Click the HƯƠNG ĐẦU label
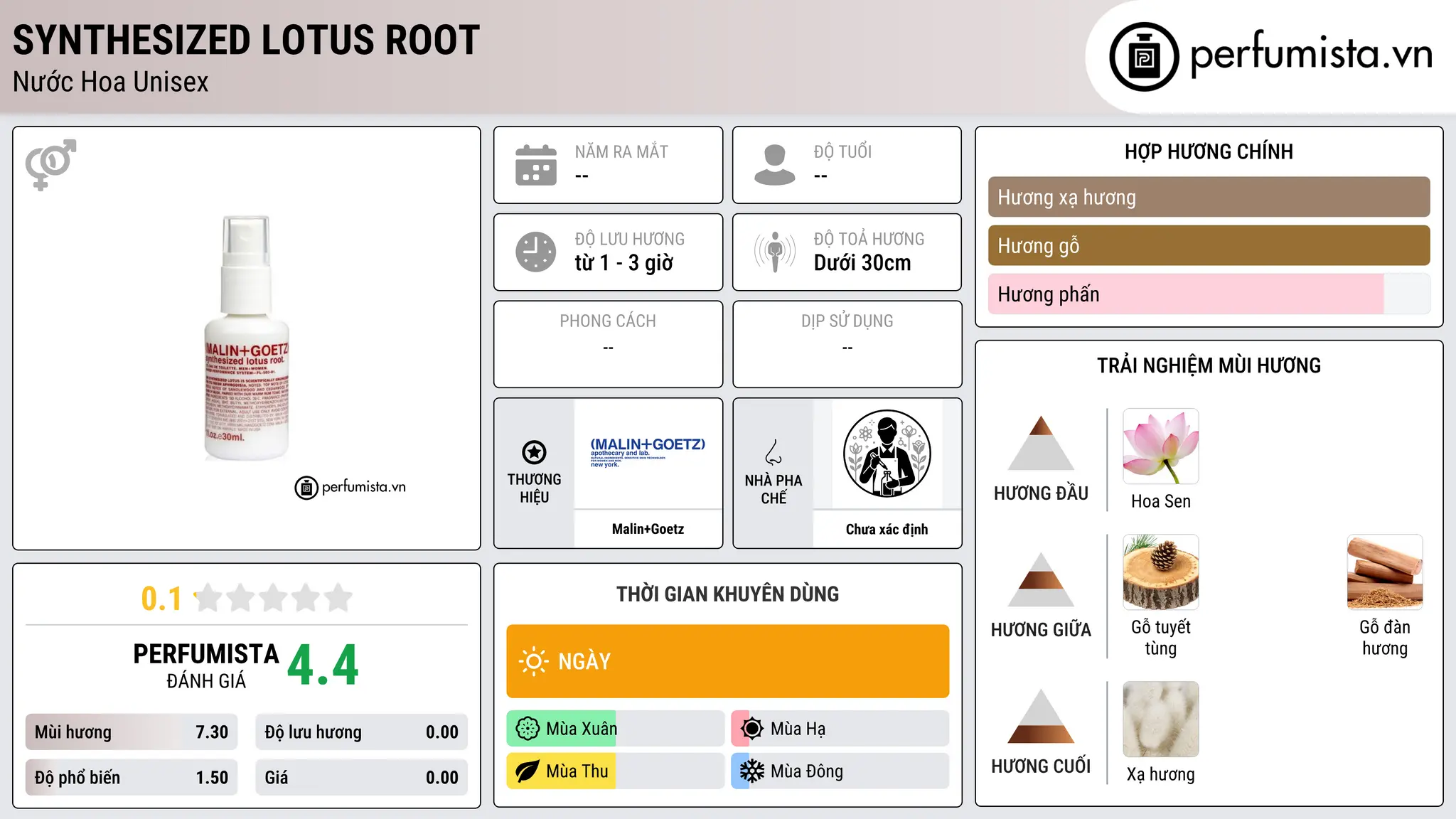 [1041, 493]
